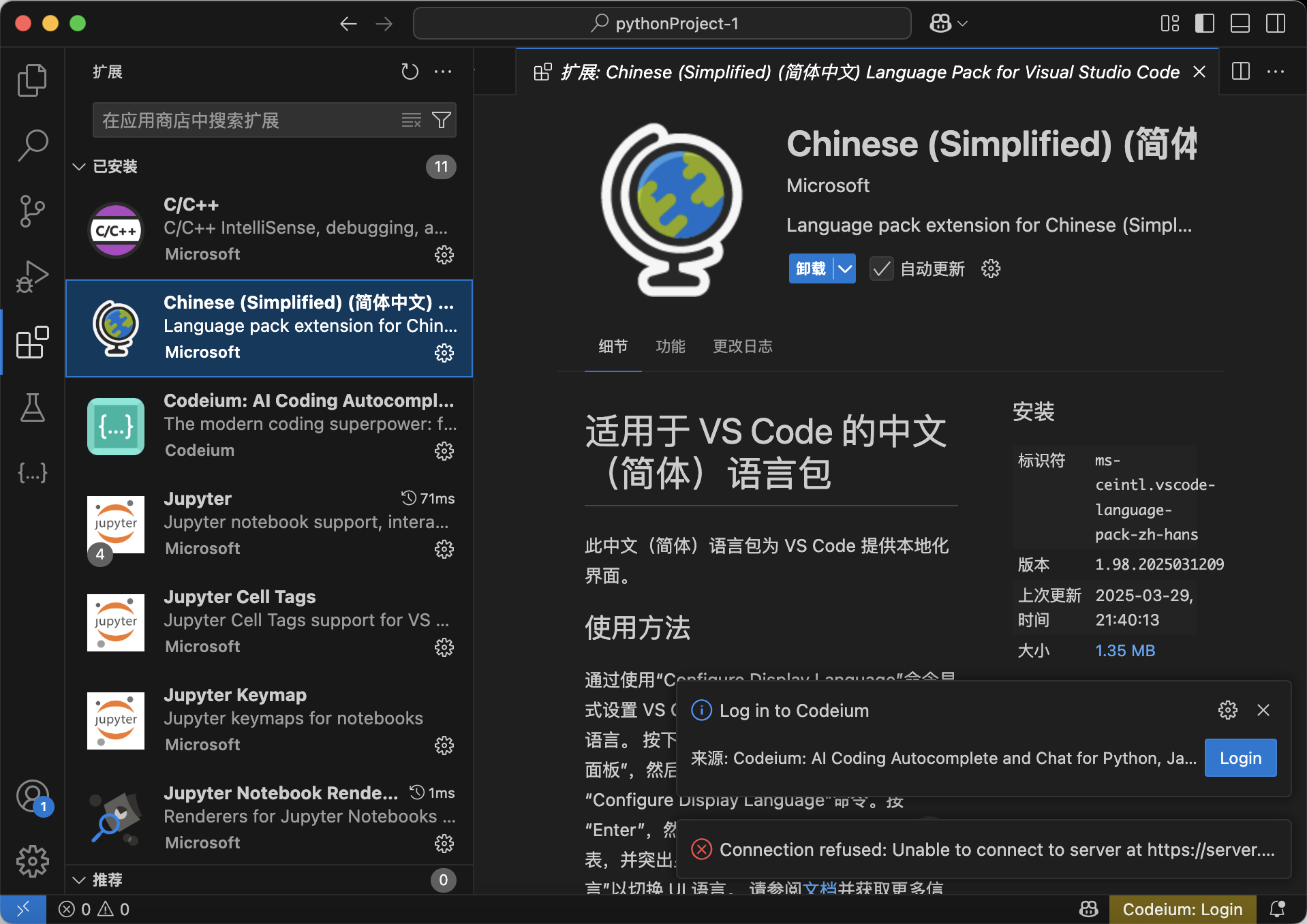Open the Search view in activity bar
1307x924 pixels.
click(x=32, y=145)
